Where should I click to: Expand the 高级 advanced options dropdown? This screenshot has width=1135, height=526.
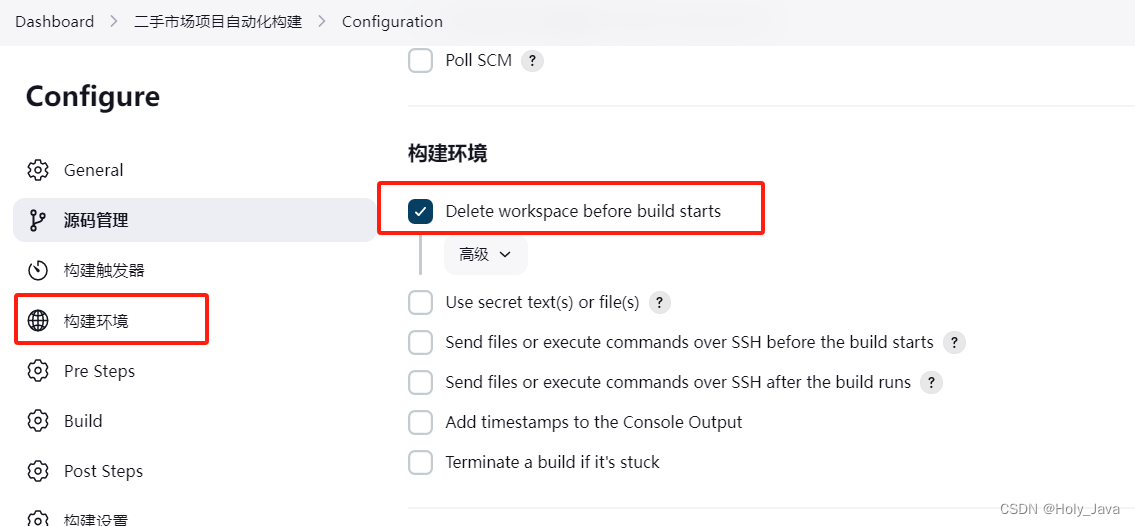click(486, 255)
